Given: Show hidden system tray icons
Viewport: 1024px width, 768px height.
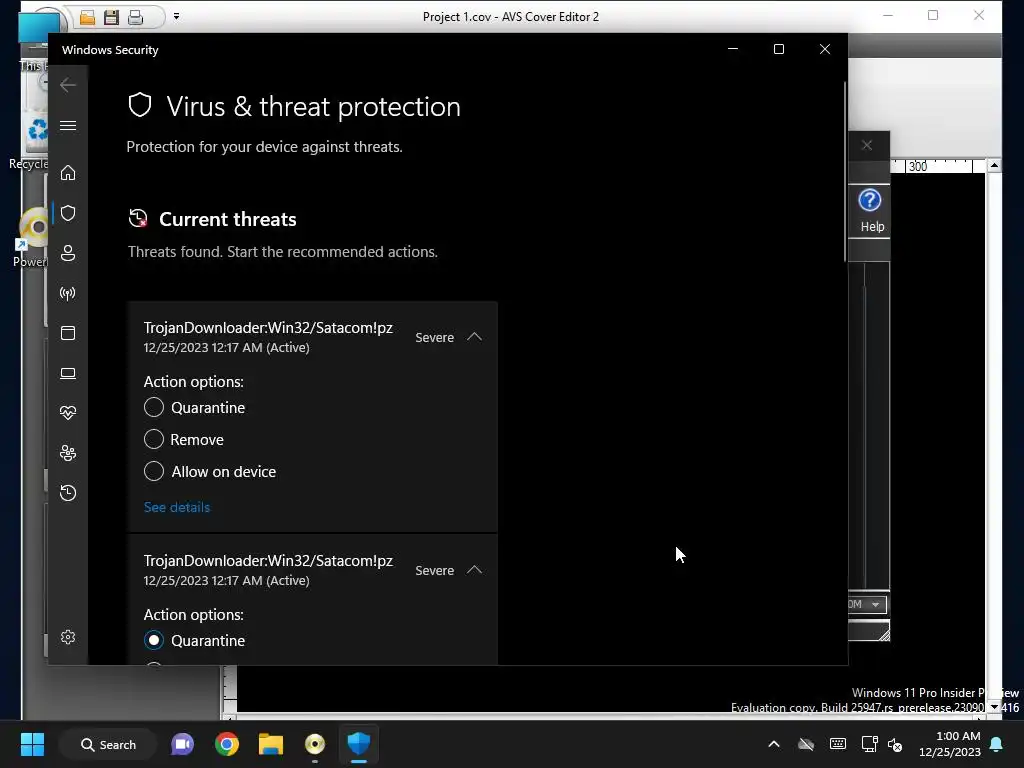Looking at the screenshot, I should (x=774, y=744).
